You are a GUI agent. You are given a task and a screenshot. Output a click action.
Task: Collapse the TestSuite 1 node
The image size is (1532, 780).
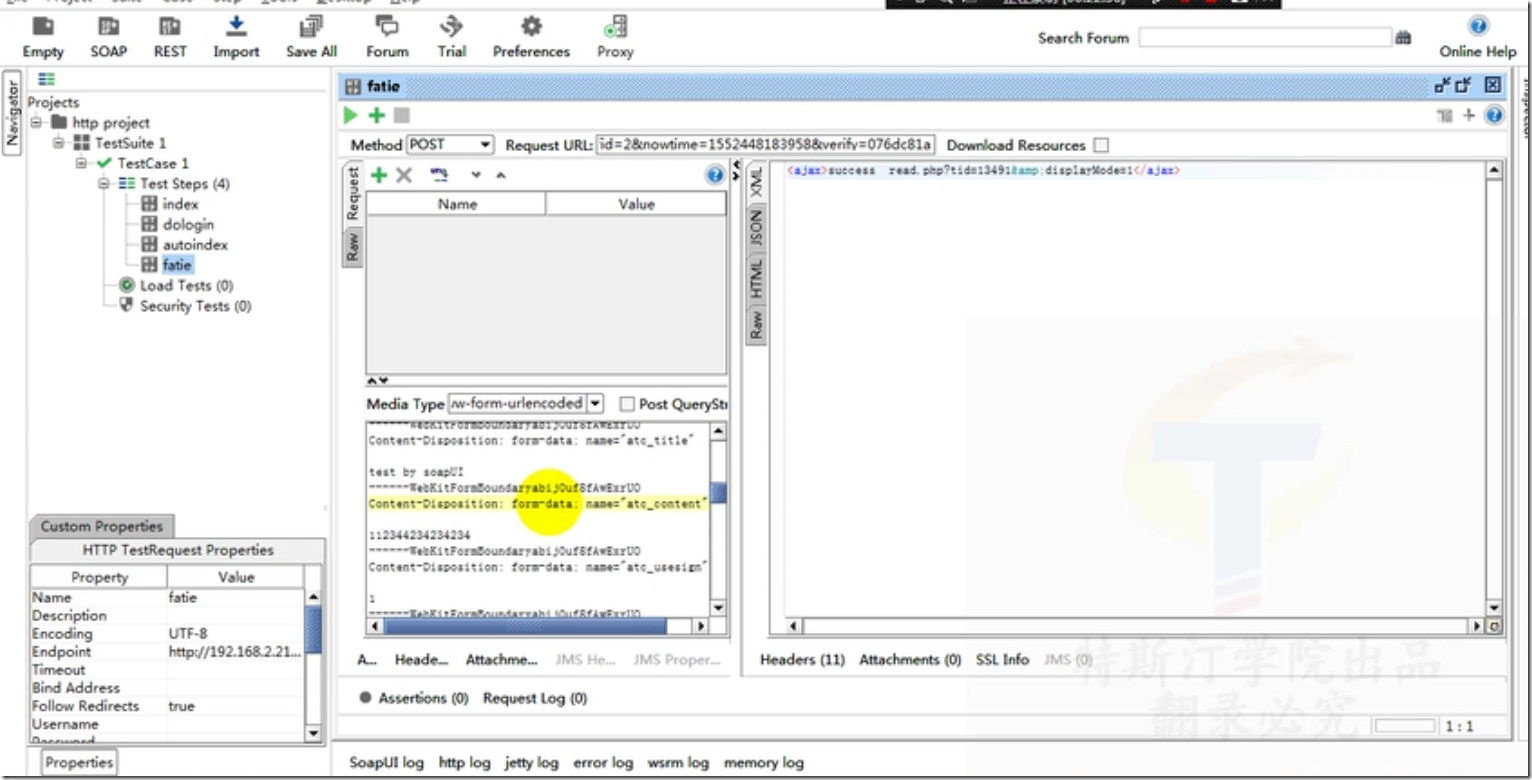pyautogui.click(x=59, y=143)
